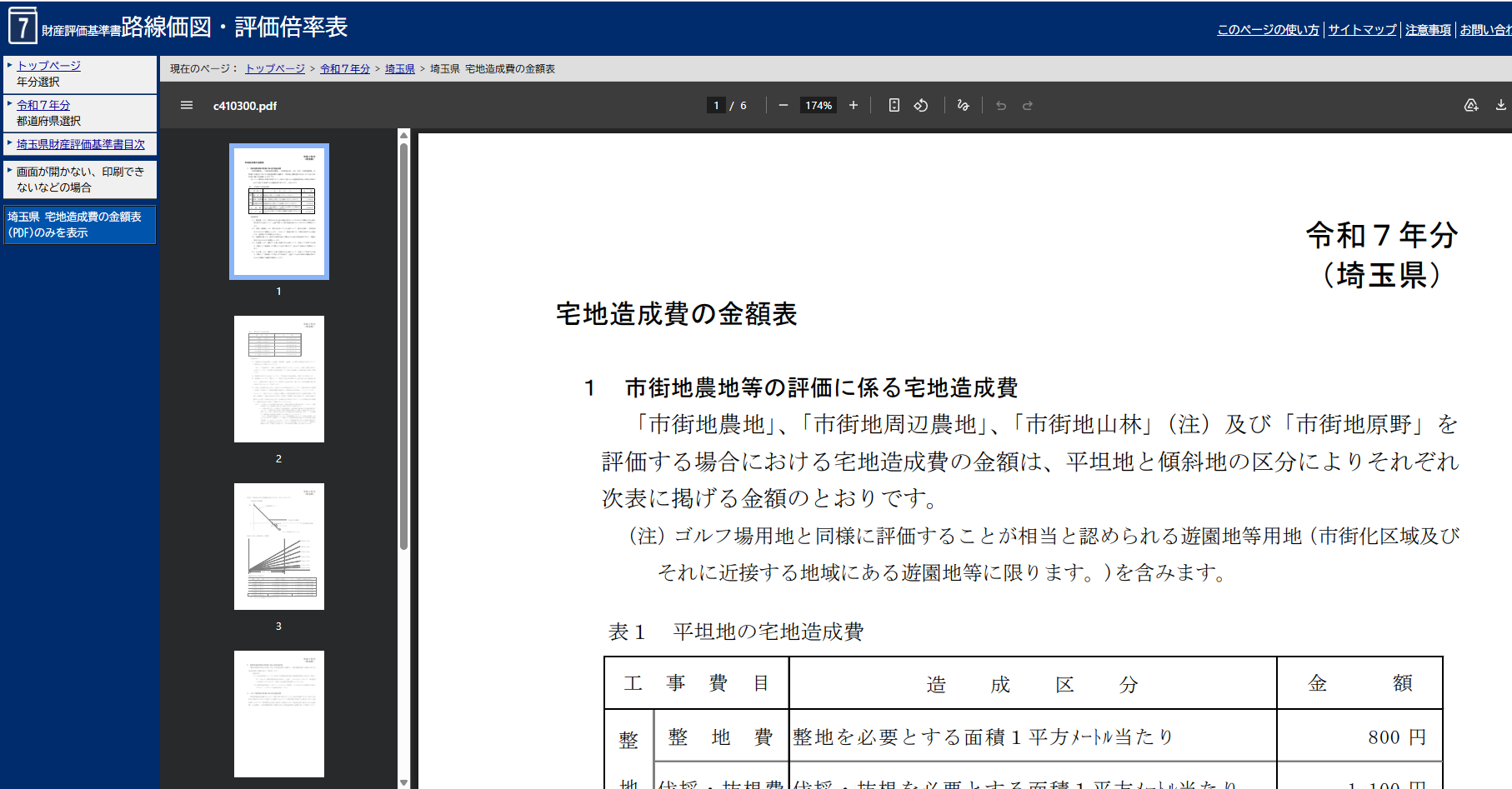Click the fit to page icon
The image size is (1512, 789).
[894, 106]
